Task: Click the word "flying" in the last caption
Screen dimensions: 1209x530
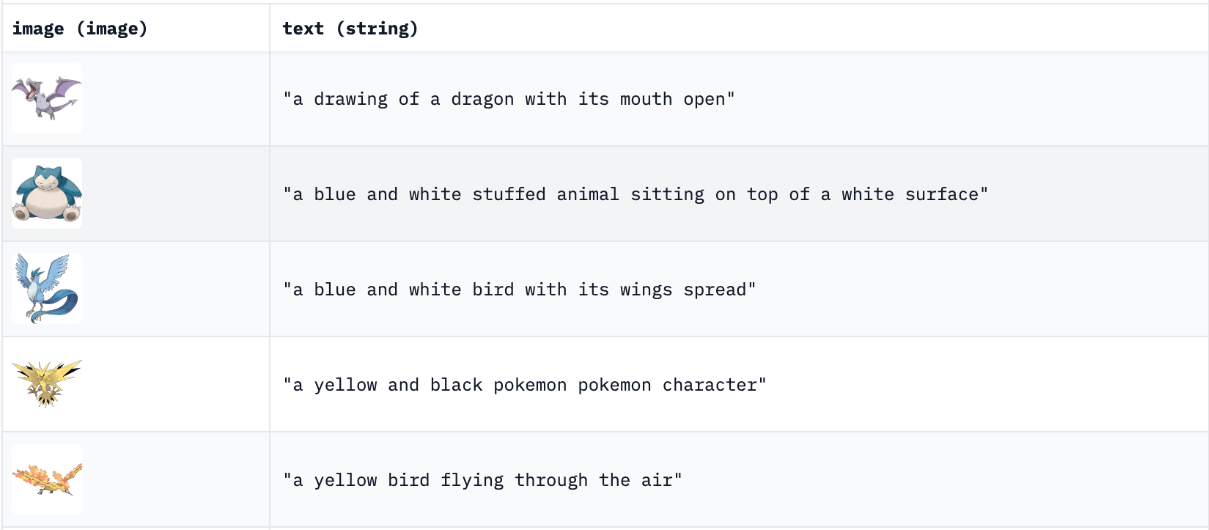Action: 472,479
